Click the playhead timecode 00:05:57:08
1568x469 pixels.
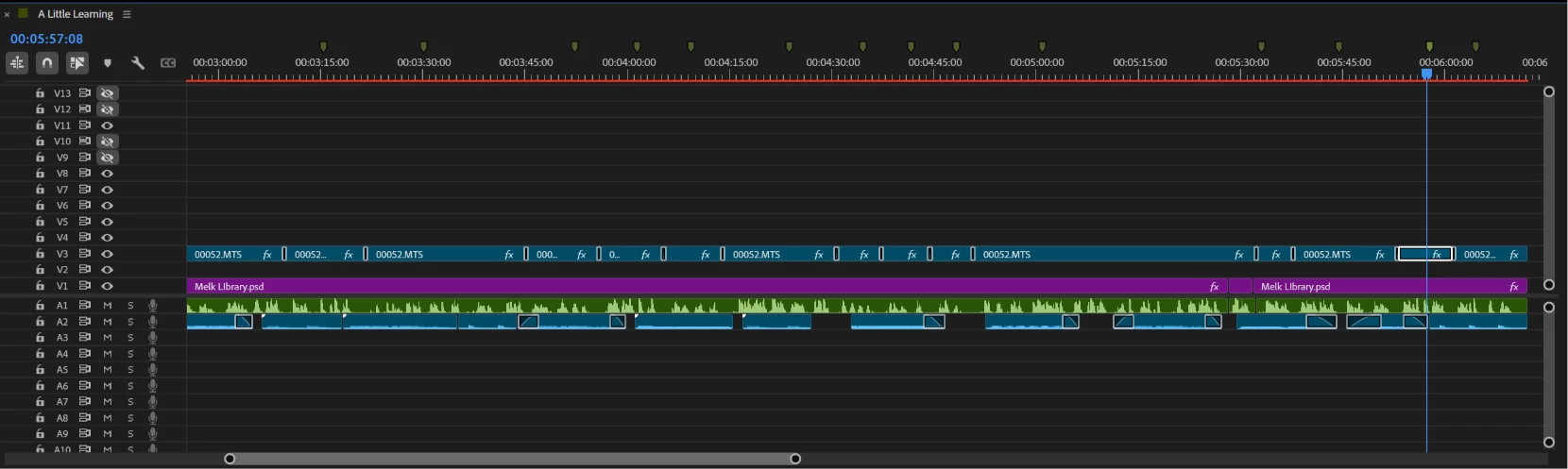tap(46, 39)
